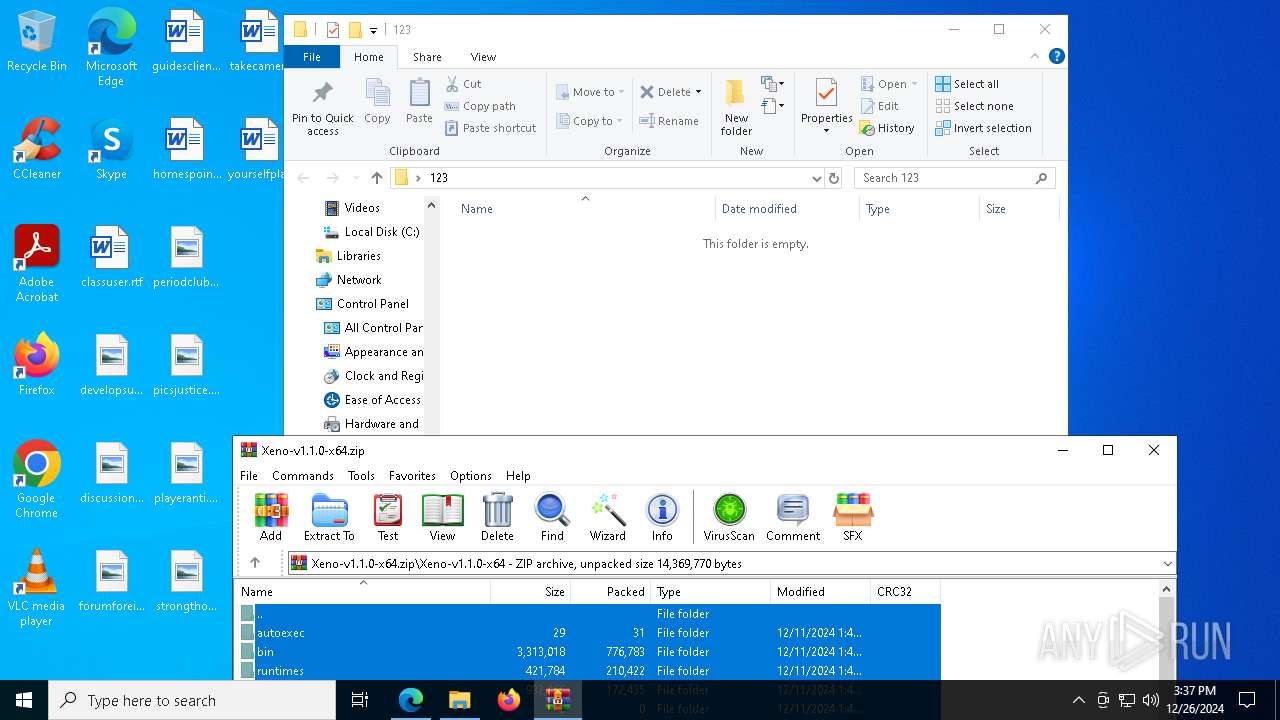This screenshot has width=1280, height=720.
Task: Create a New folder in Explorer
Action: [x=736, y=108]
